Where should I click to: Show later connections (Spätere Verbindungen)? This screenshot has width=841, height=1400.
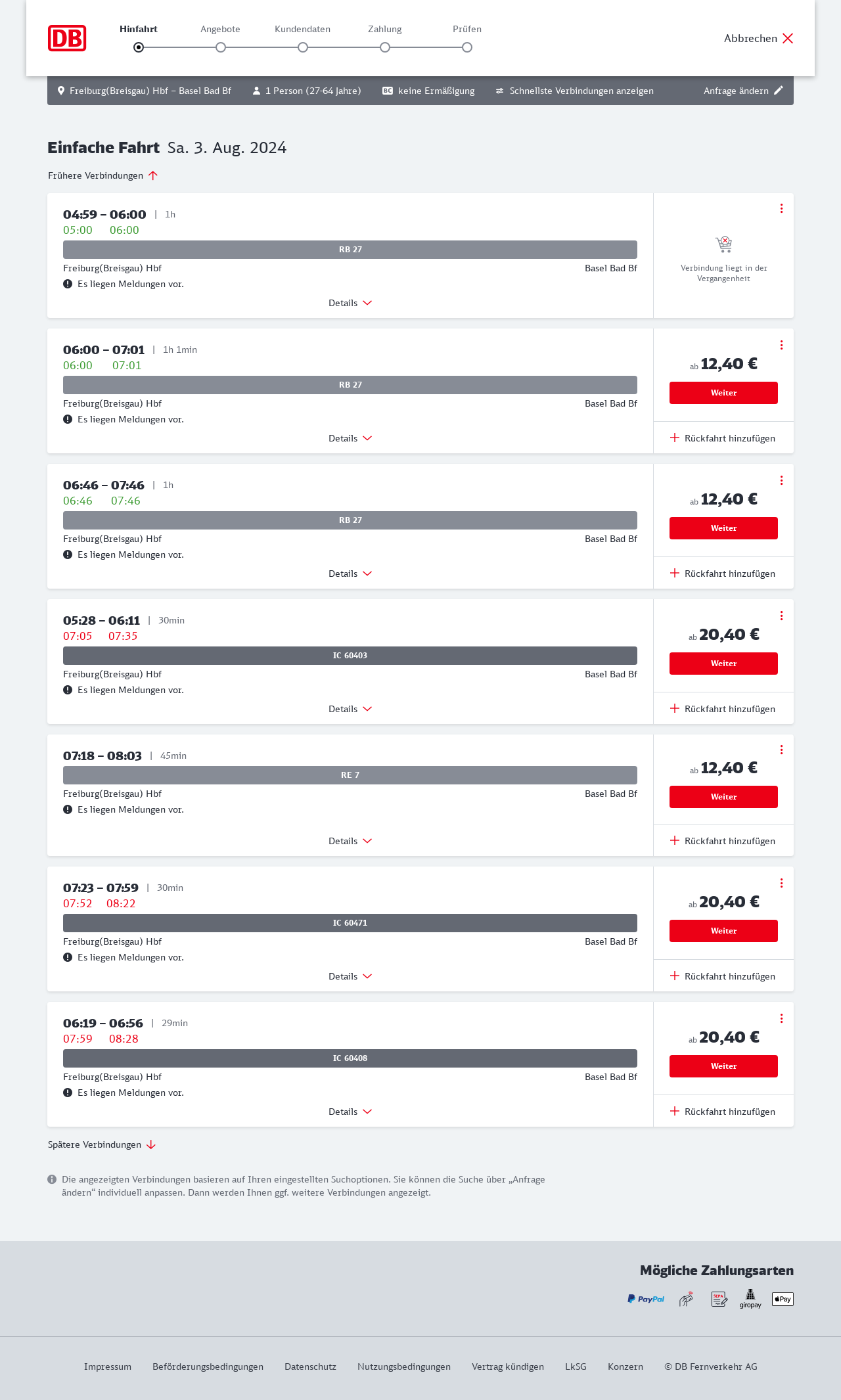pos(102,1144)
